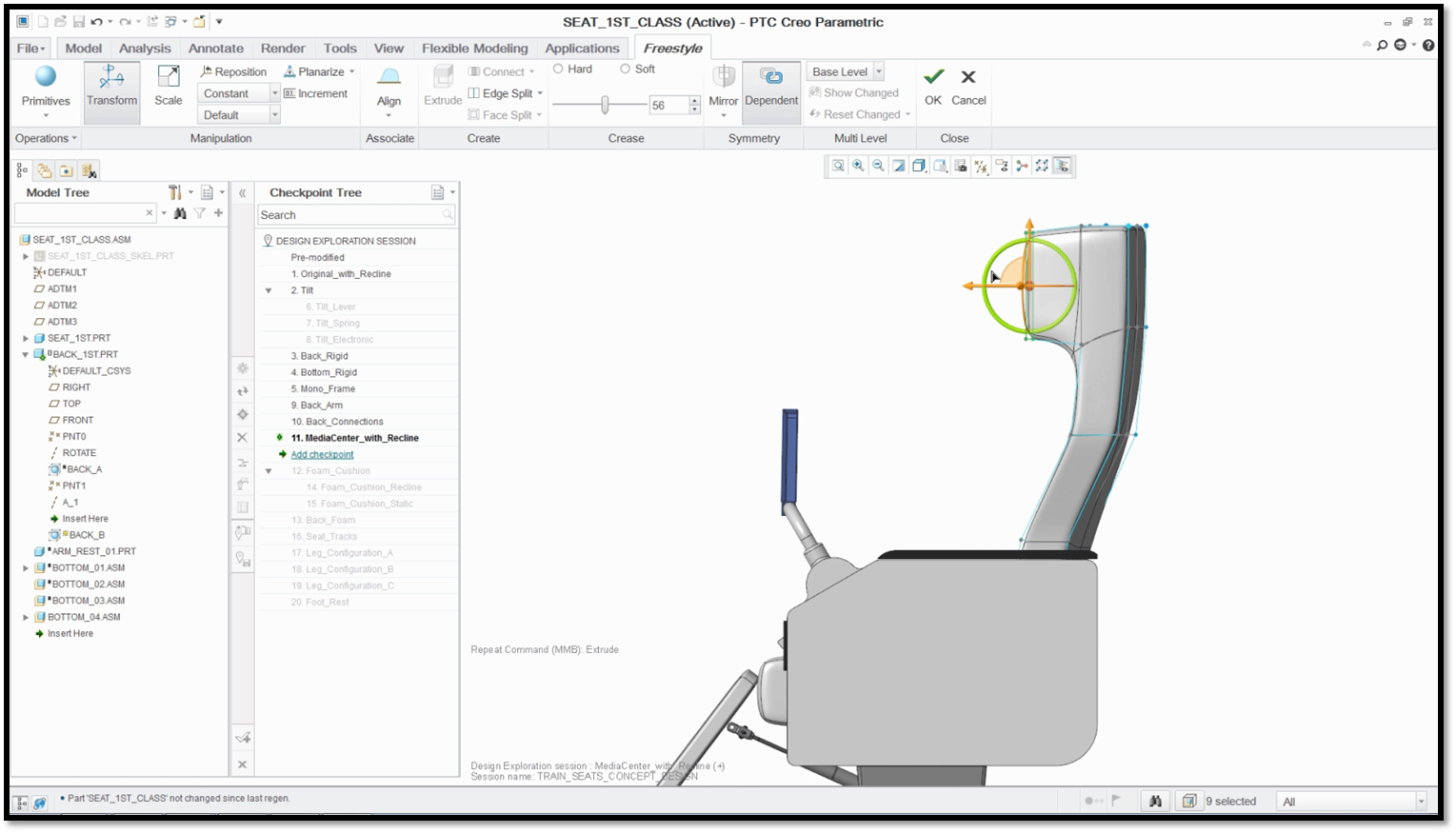
Task: Collapse Checkpoint Tree with double-chevron
Action: coord(243,192)
